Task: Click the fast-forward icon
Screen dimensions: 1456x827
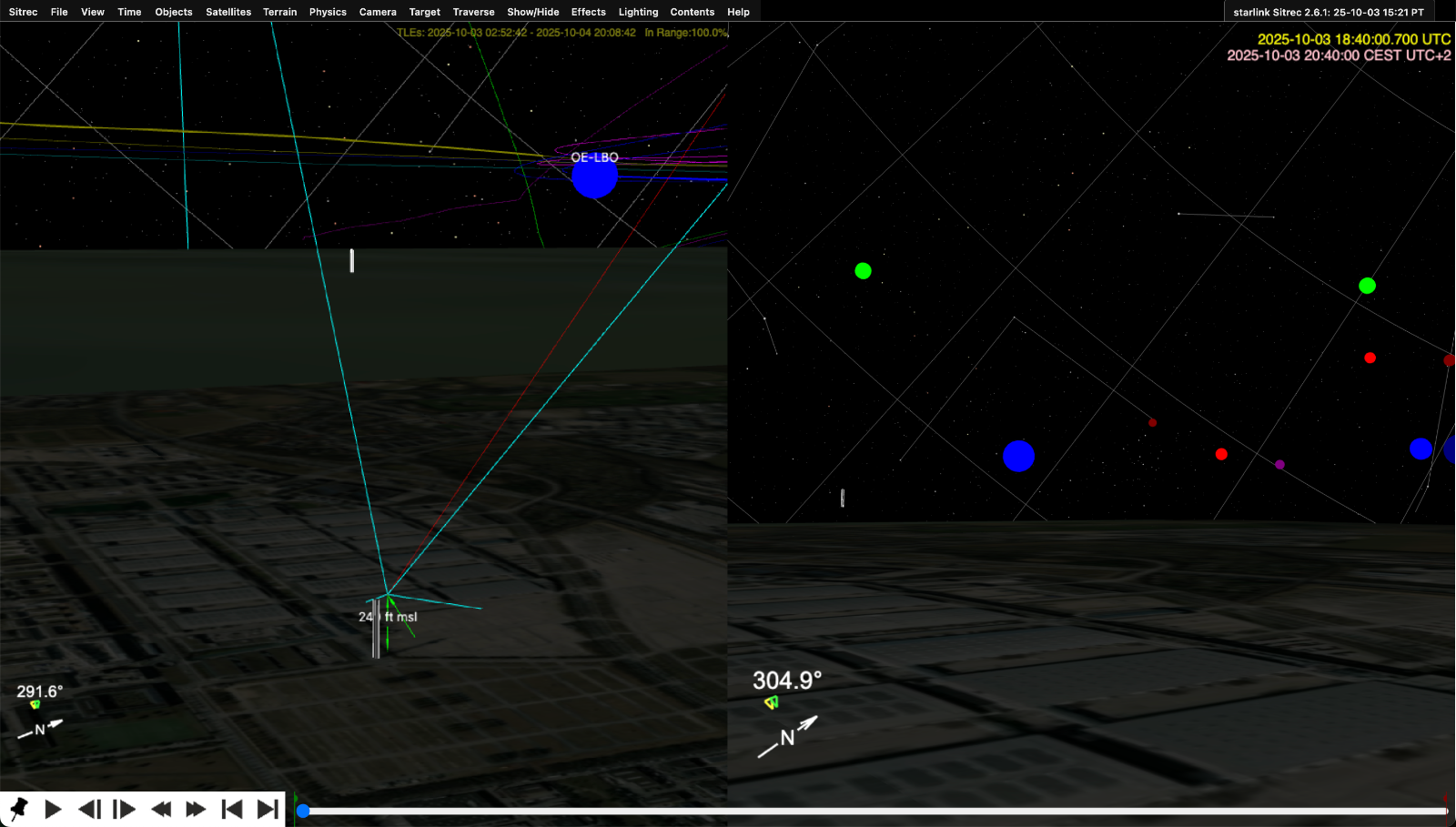Action: pos(195,809)
